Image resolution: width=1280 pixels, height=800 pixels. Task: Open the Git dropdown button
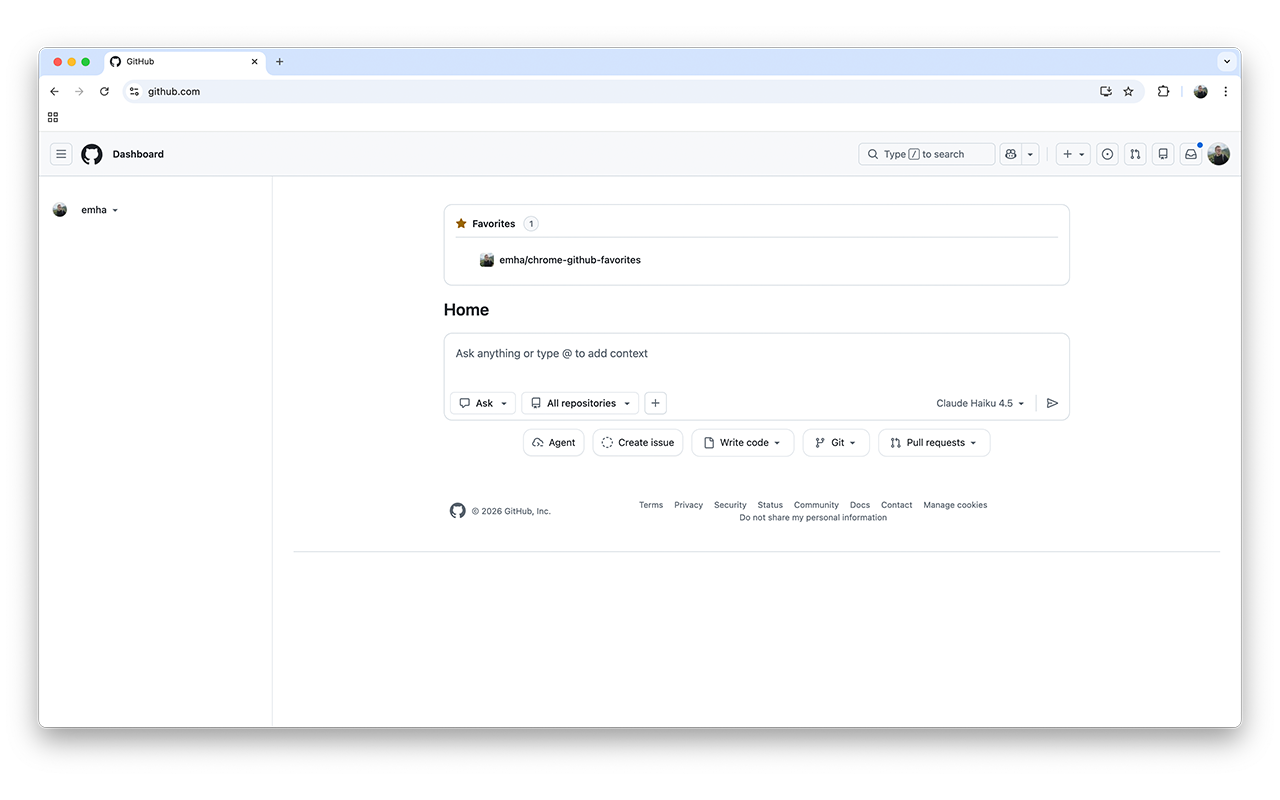(x=836, y=443)
